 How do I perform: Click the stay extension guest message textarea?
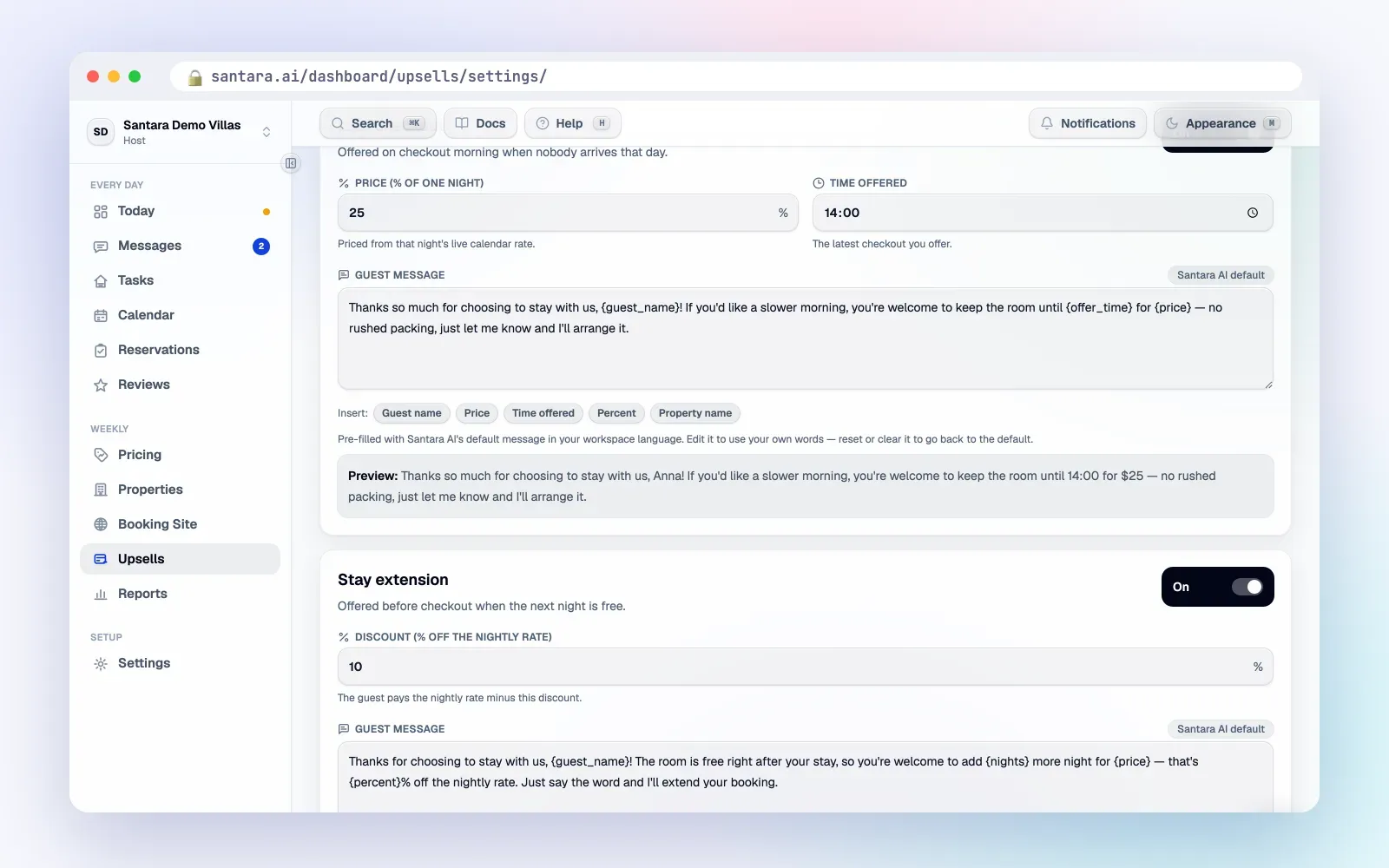point(806,777)
